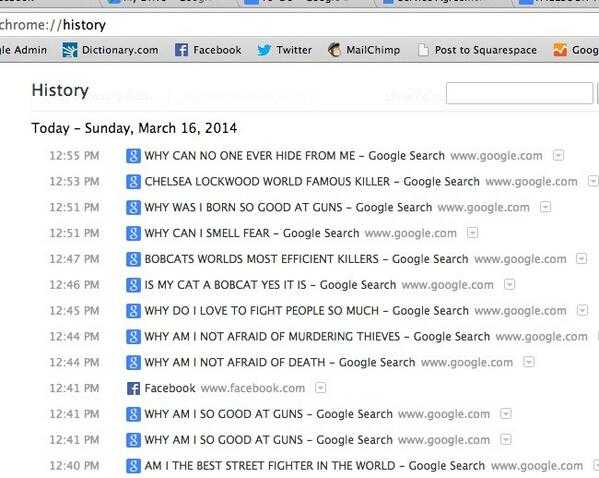Viewport: 599px width, 478px height.
Task: Click Google favicon beside LOVE TO FIGHT PEOPLE entry
Action: coord(133,311)
